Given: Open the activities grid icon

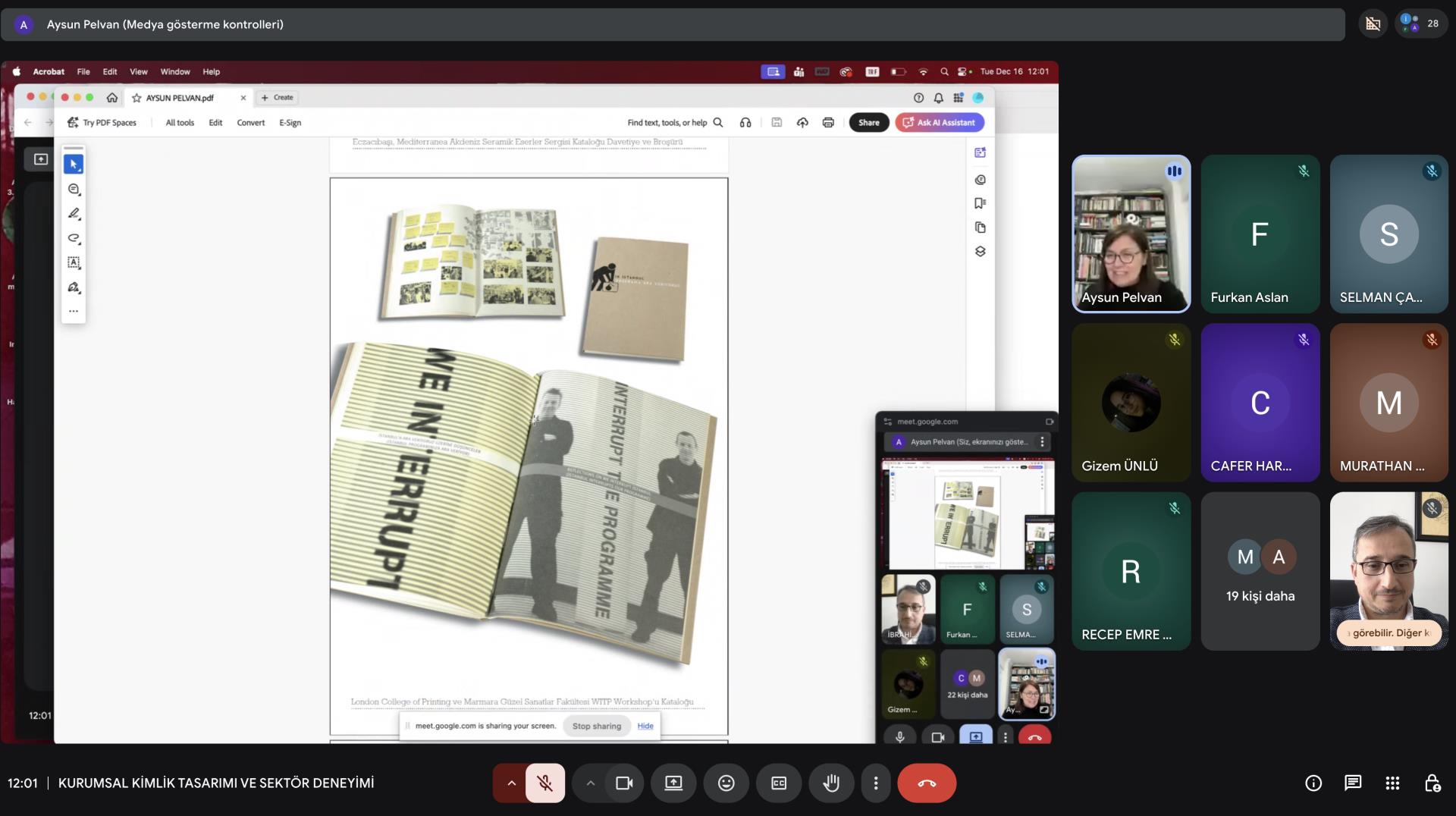Looking at the screenshot, I should click(x=1392, y=783).
